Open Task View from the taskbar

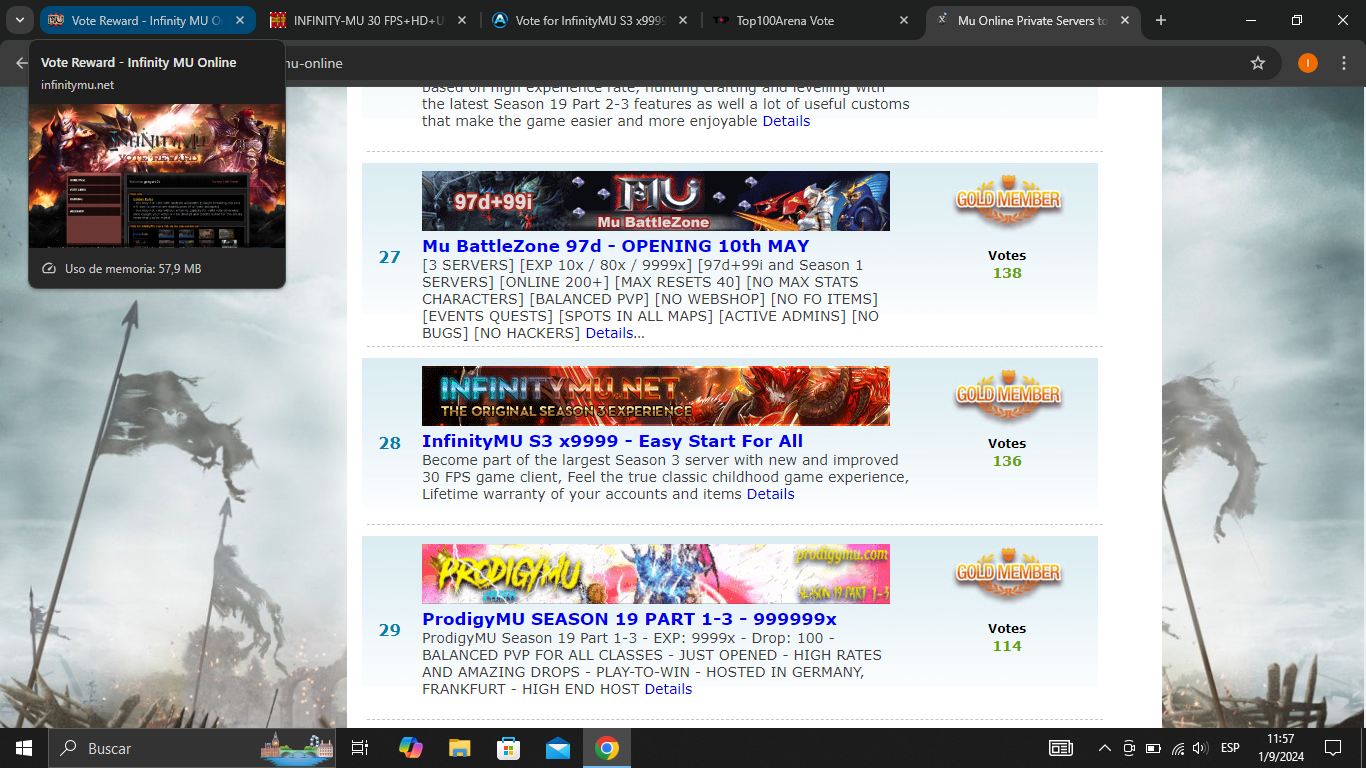pos(360,748)
